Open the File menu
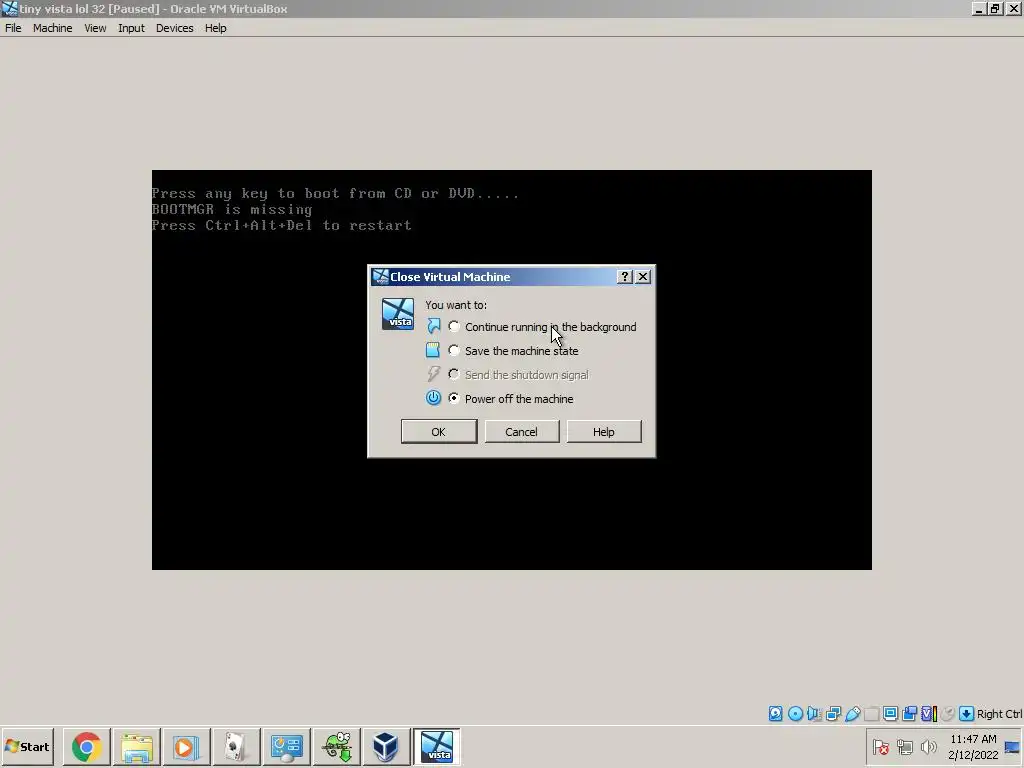1024x768 pixels. tap(13, 28)
